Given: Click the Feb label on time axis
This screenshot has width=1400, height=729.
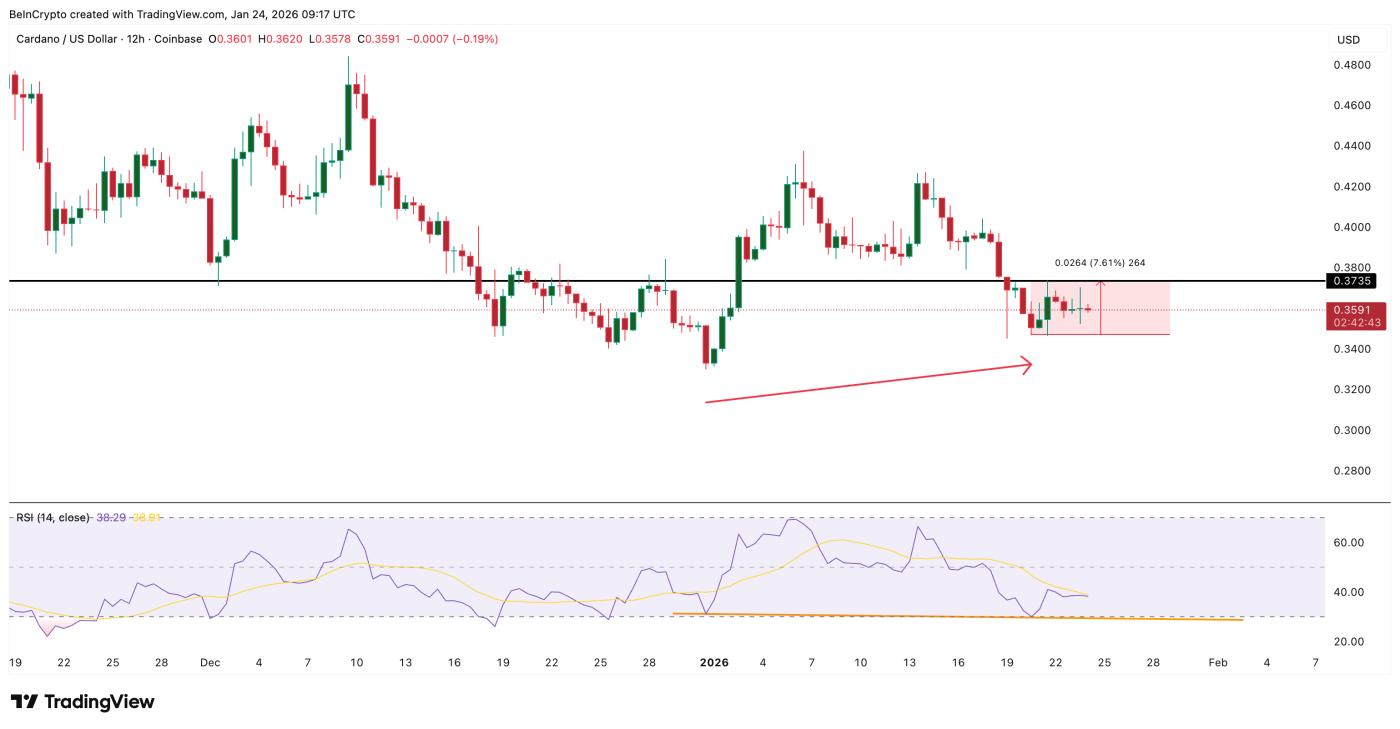Looking at the screenshot, I should click(1217, 662).
